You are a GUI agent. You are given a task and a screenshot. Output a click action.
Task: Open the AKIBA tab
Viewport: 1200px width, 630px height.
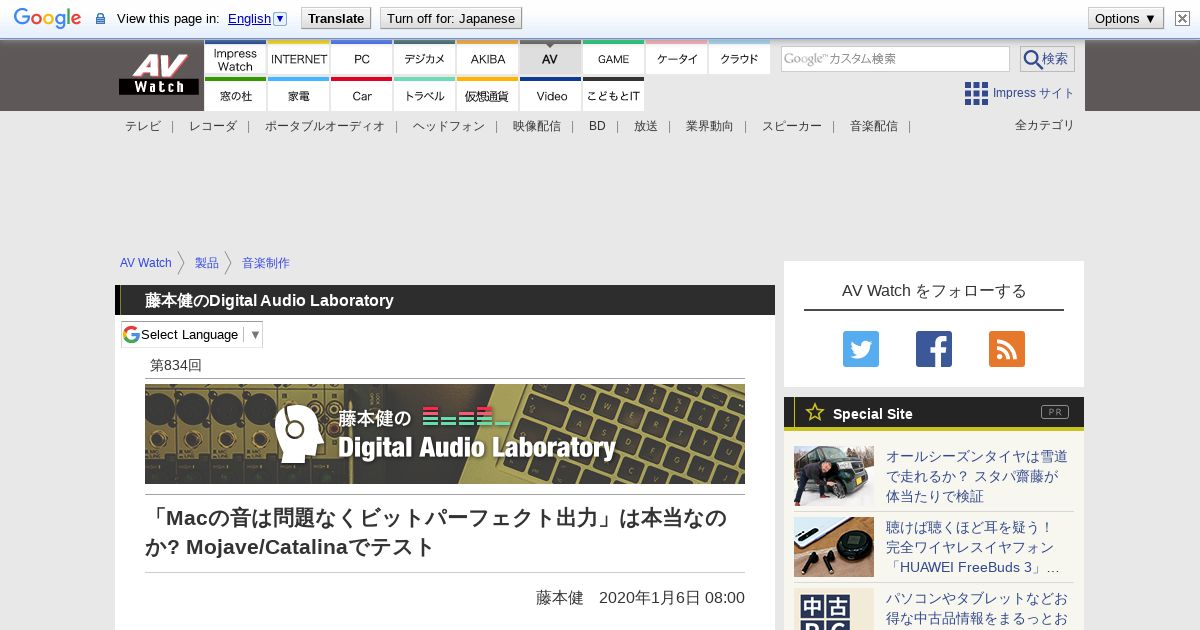pos(487,59)
